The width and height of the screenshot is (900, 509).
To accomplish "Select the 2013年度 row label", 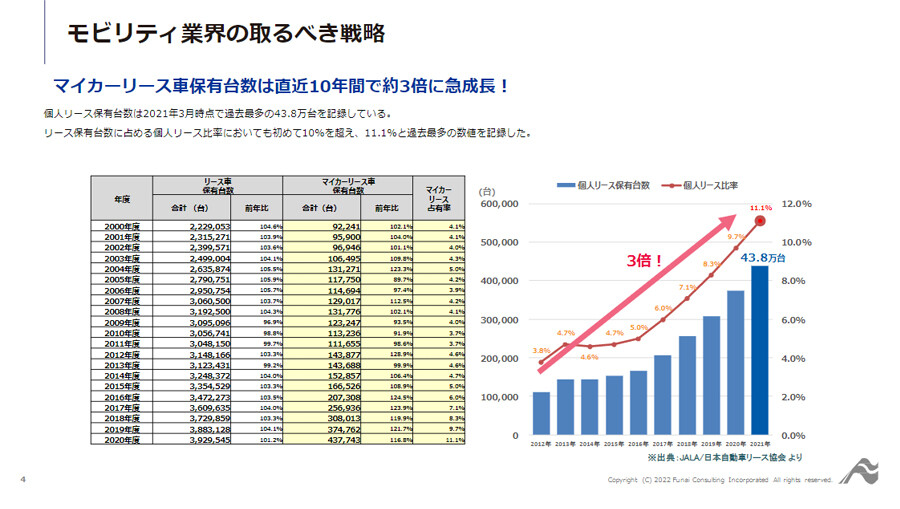I will 122,366.
